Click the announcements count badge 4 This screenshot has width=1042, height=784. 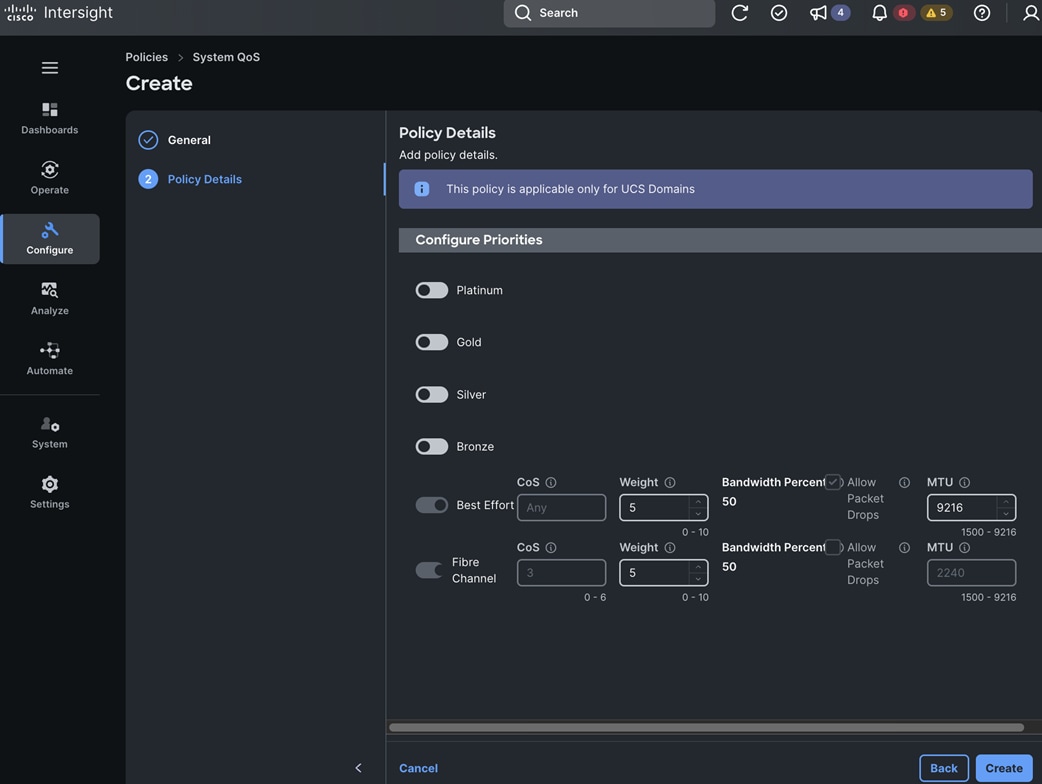tap(841, 13)
